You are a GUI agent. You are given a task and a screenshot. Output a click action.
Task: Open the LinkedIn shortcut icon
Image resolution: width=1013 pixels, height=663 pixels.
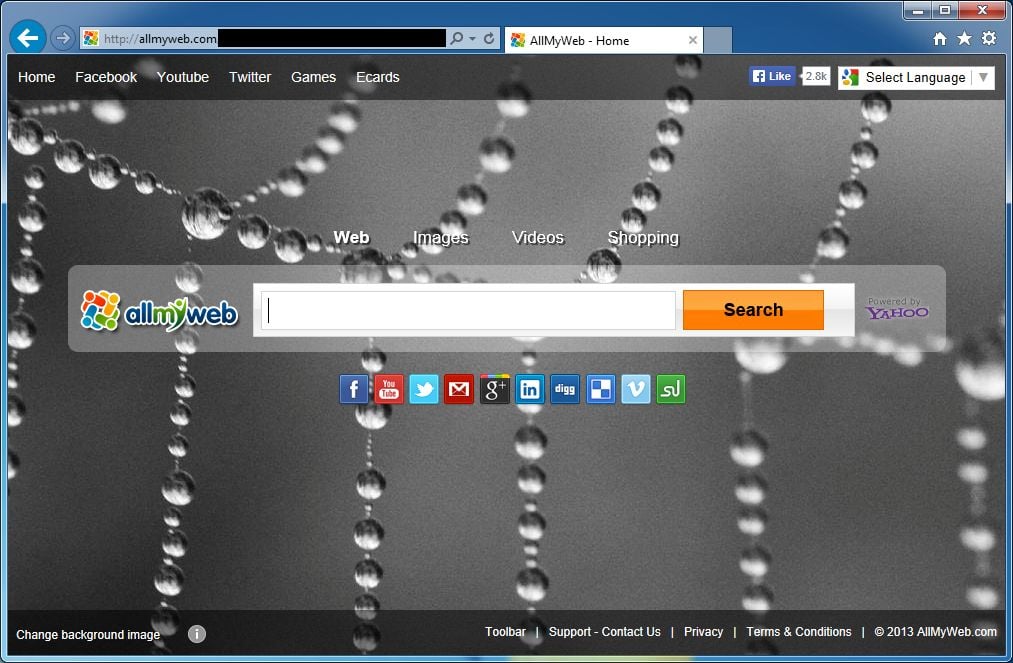529,389
